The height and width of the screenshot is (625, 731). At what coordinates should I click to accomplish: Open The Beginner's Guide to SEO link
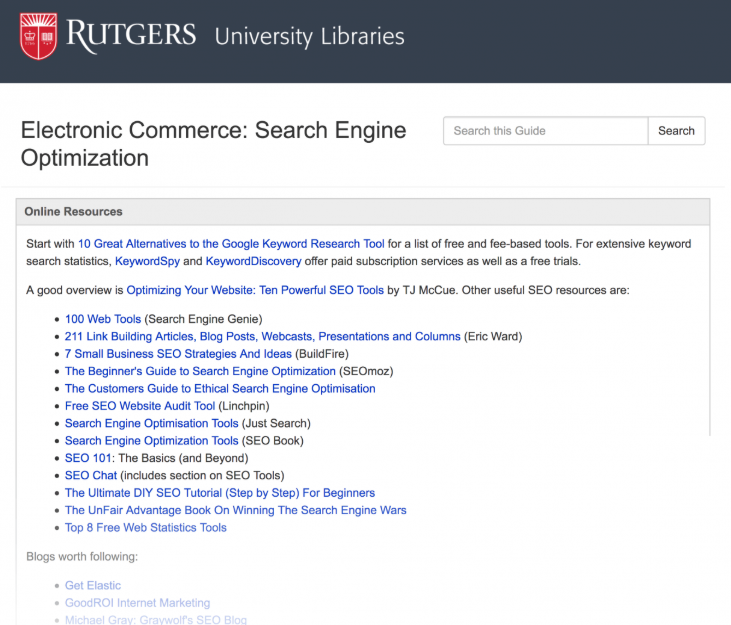pyautogui.click(x=200, y=371)
